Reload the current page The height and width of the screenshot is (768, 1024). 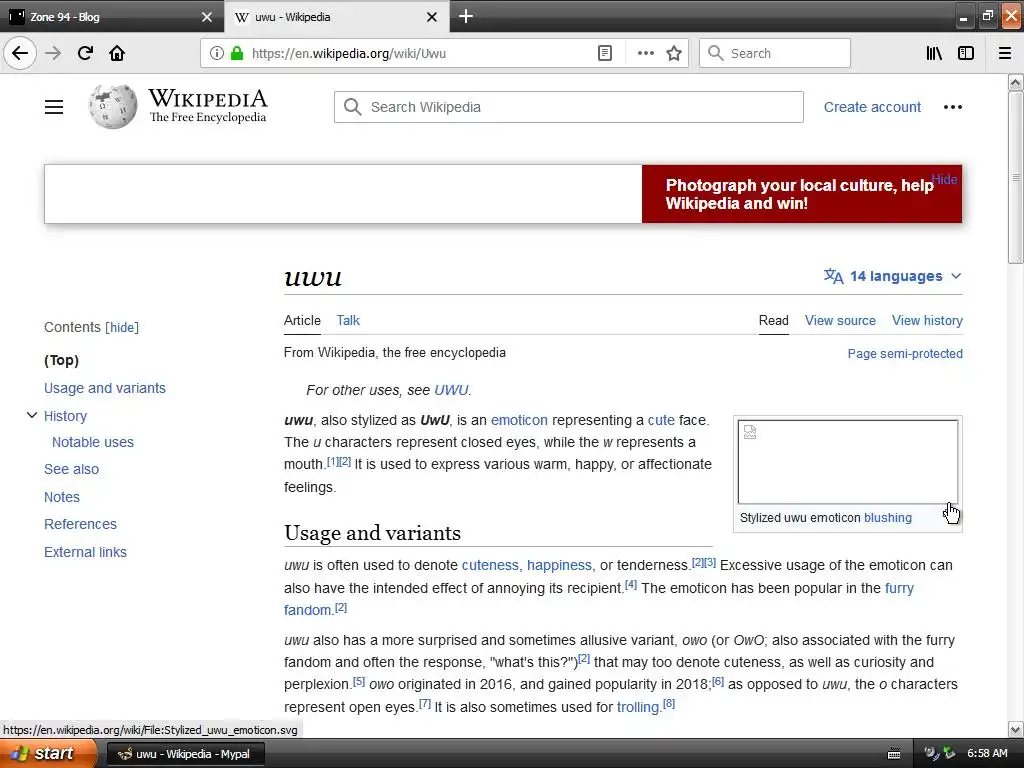[85, 53]
